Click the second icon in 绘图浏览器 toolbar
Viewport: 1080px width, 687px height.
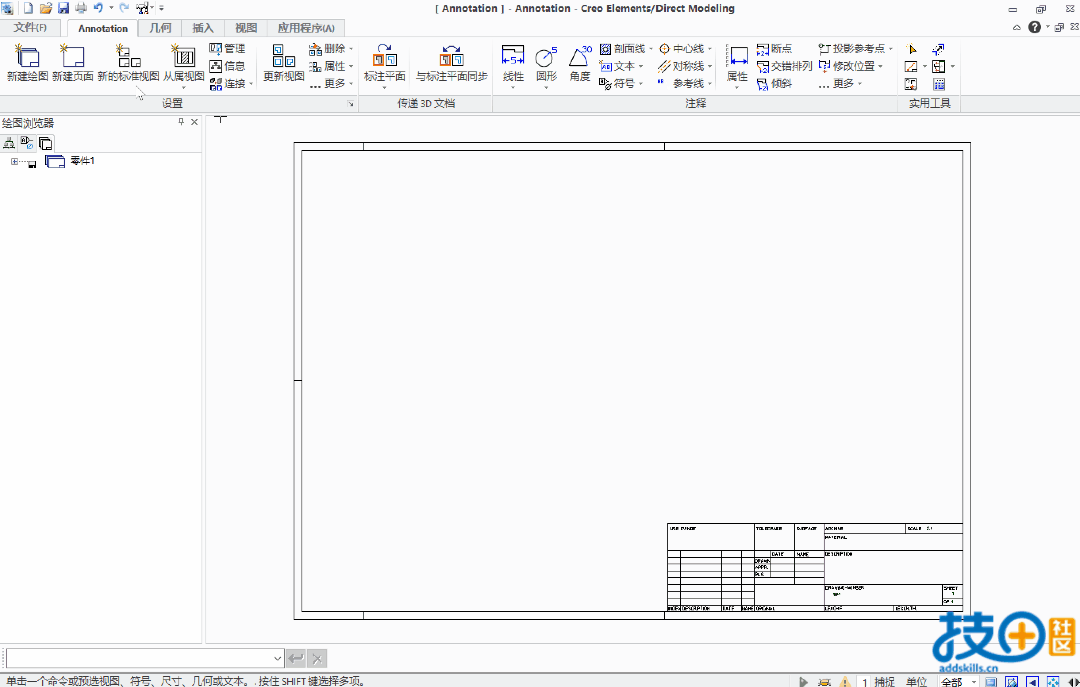[x=27, y=143]
